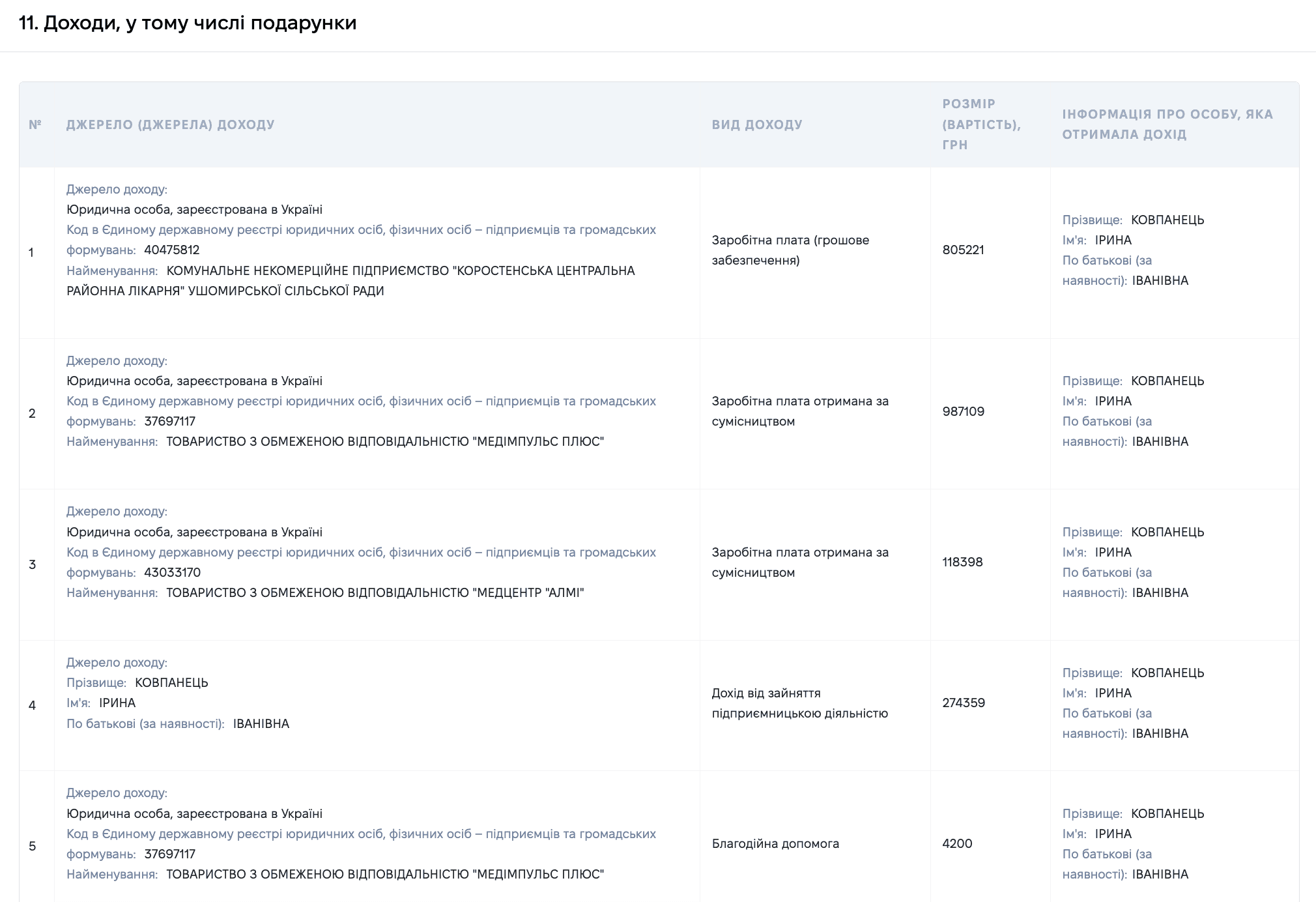Click the 'РОЗМІР (ВАРТІСТЬ), ГРН' column header
Viewport: 1316px width, 902px height.
point(981,124)
